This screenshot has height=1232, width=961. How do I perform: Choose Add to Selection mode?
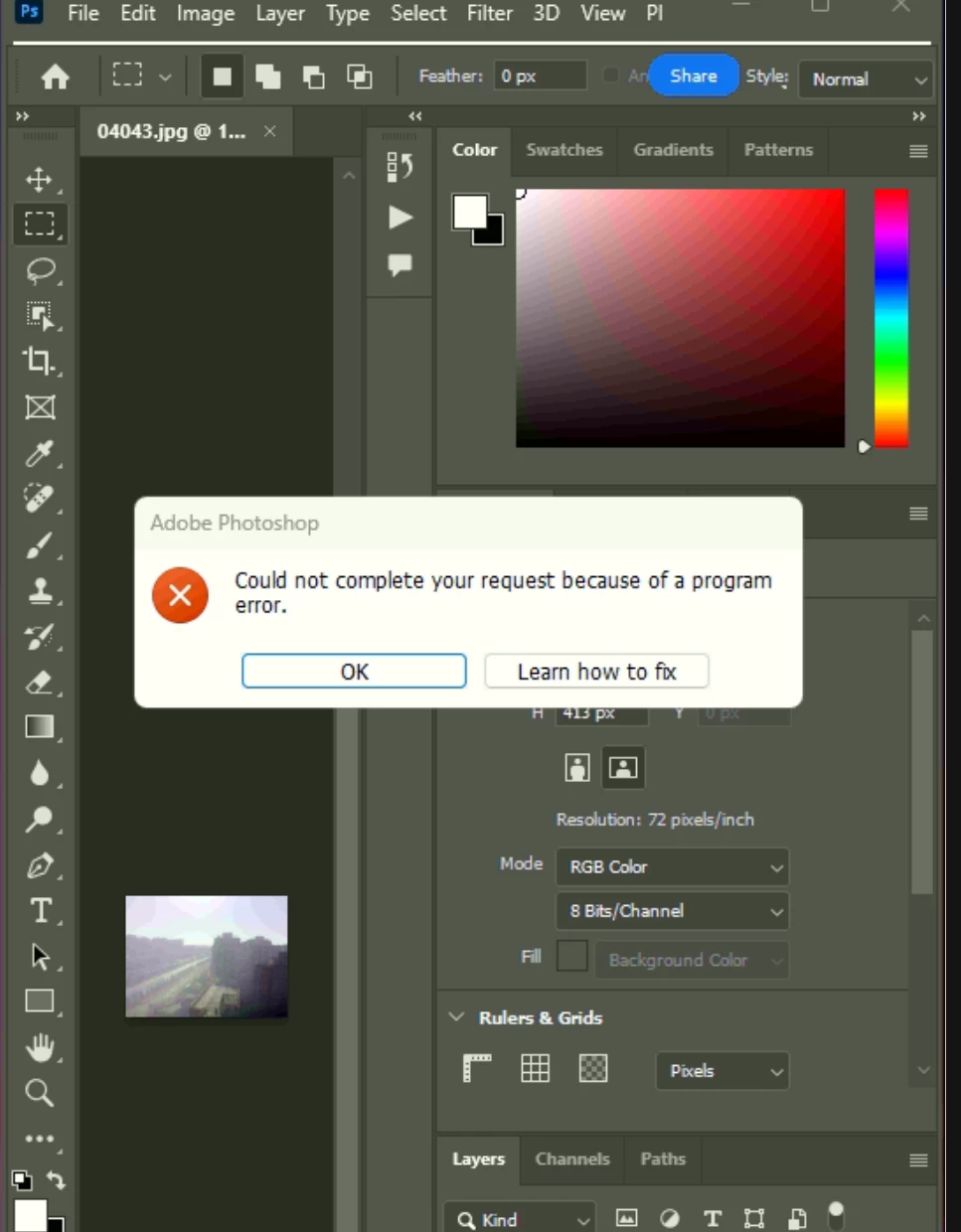(268, 77)
